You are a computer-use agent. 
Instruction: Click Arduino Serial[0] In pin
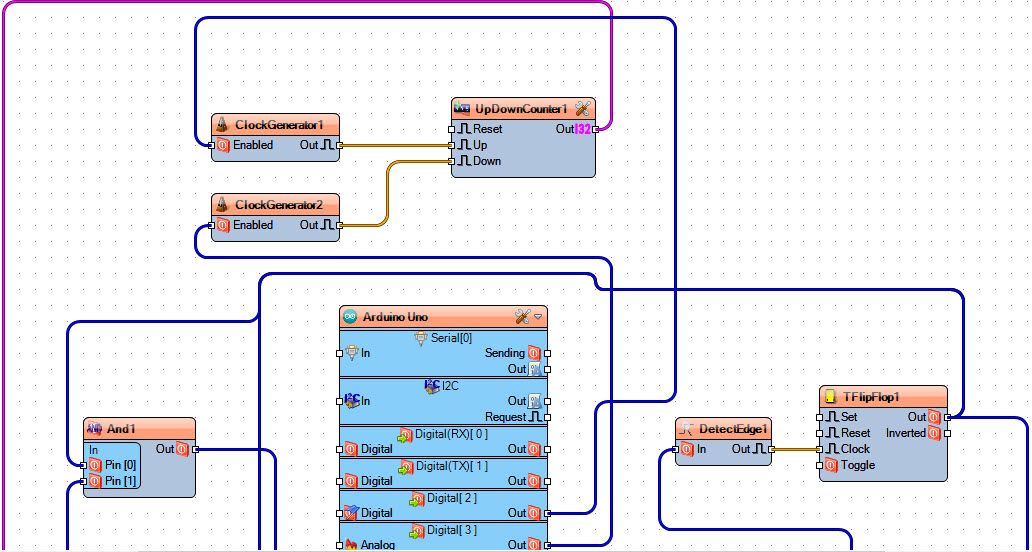tap(340, 353)
